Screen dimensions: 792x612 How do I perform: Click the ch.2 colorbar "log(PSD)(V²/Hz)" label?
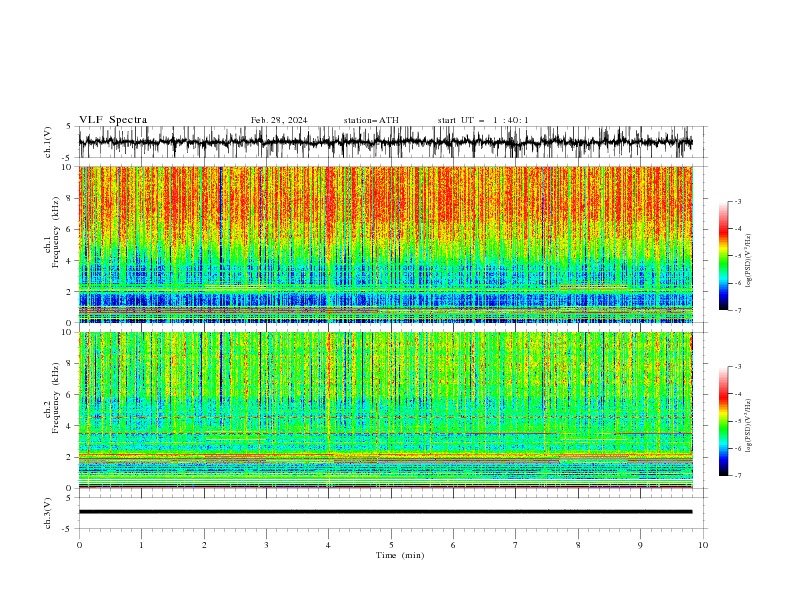748,426
